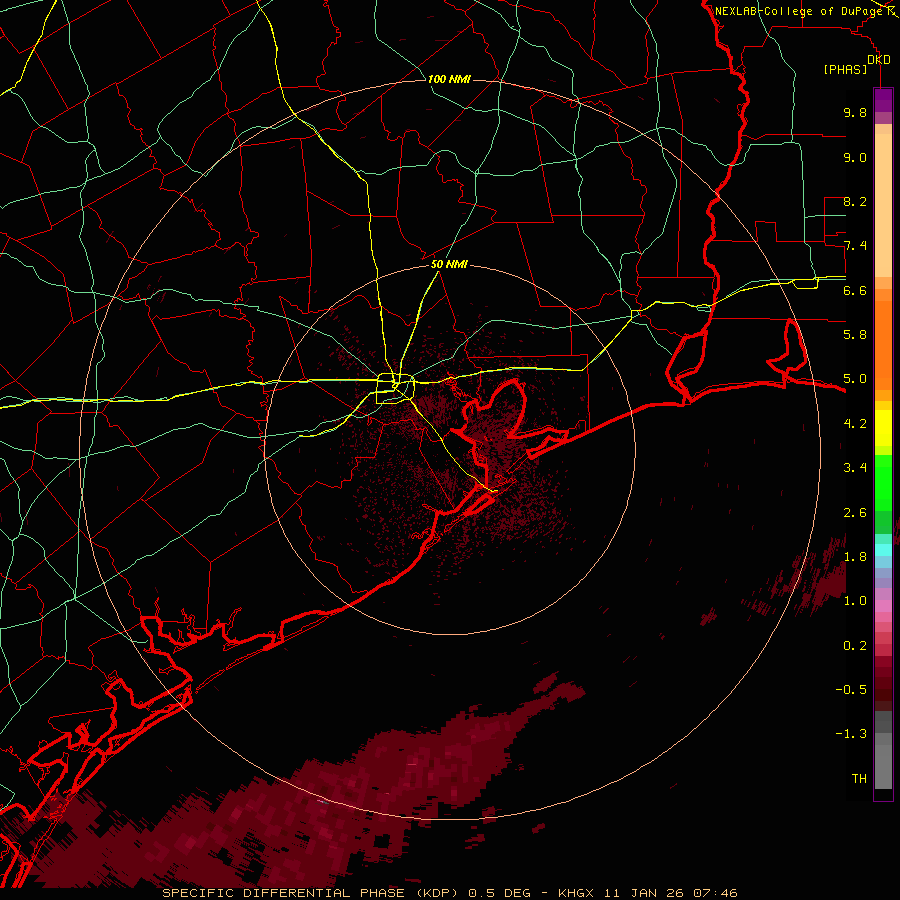Viewport: 900px width, 900px height.
Task: Click the 4.2 value on color scale
Action: tap(855, 424)
